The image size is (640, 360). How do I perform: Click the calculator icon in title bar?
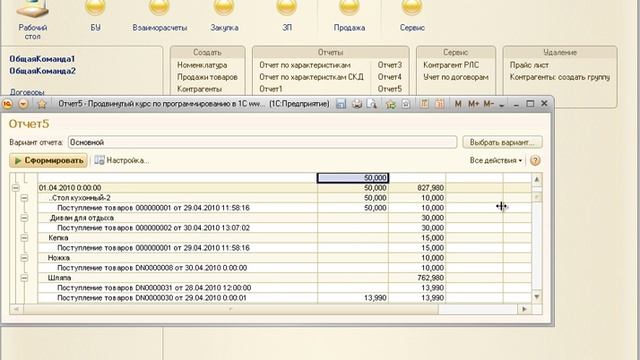coord(424,104)
